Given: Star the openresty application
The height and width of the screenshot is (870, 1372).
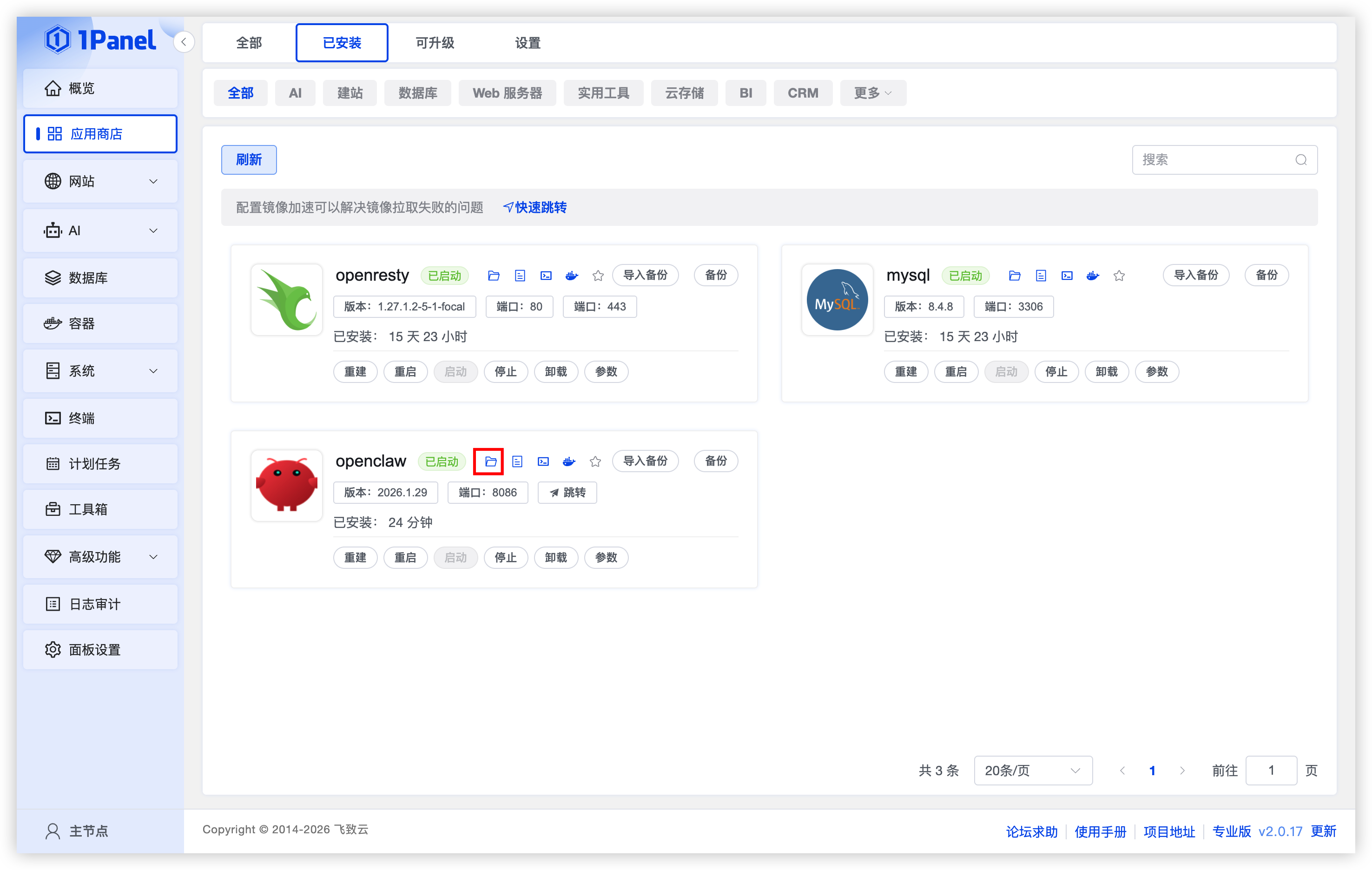Looking at the screenshot, I should click(x=598, y=275).
